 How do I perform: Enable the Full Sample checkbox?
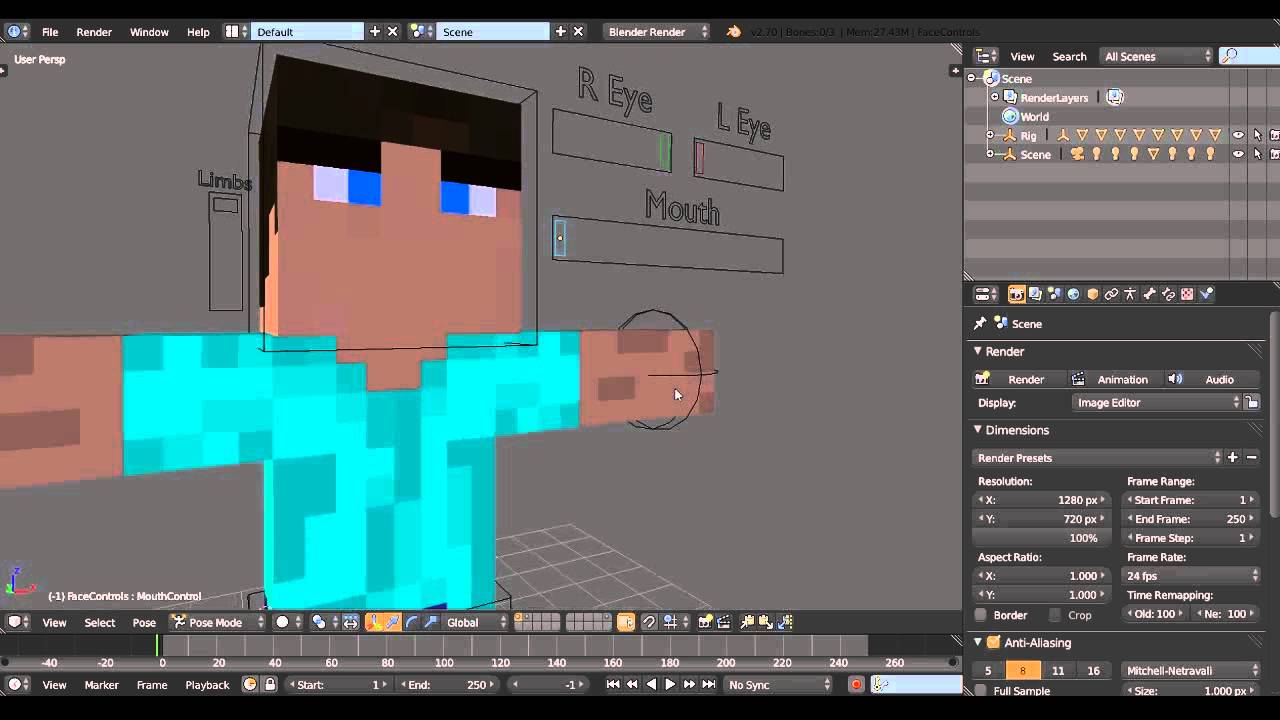pyautogui.click(x=981, y=691)
